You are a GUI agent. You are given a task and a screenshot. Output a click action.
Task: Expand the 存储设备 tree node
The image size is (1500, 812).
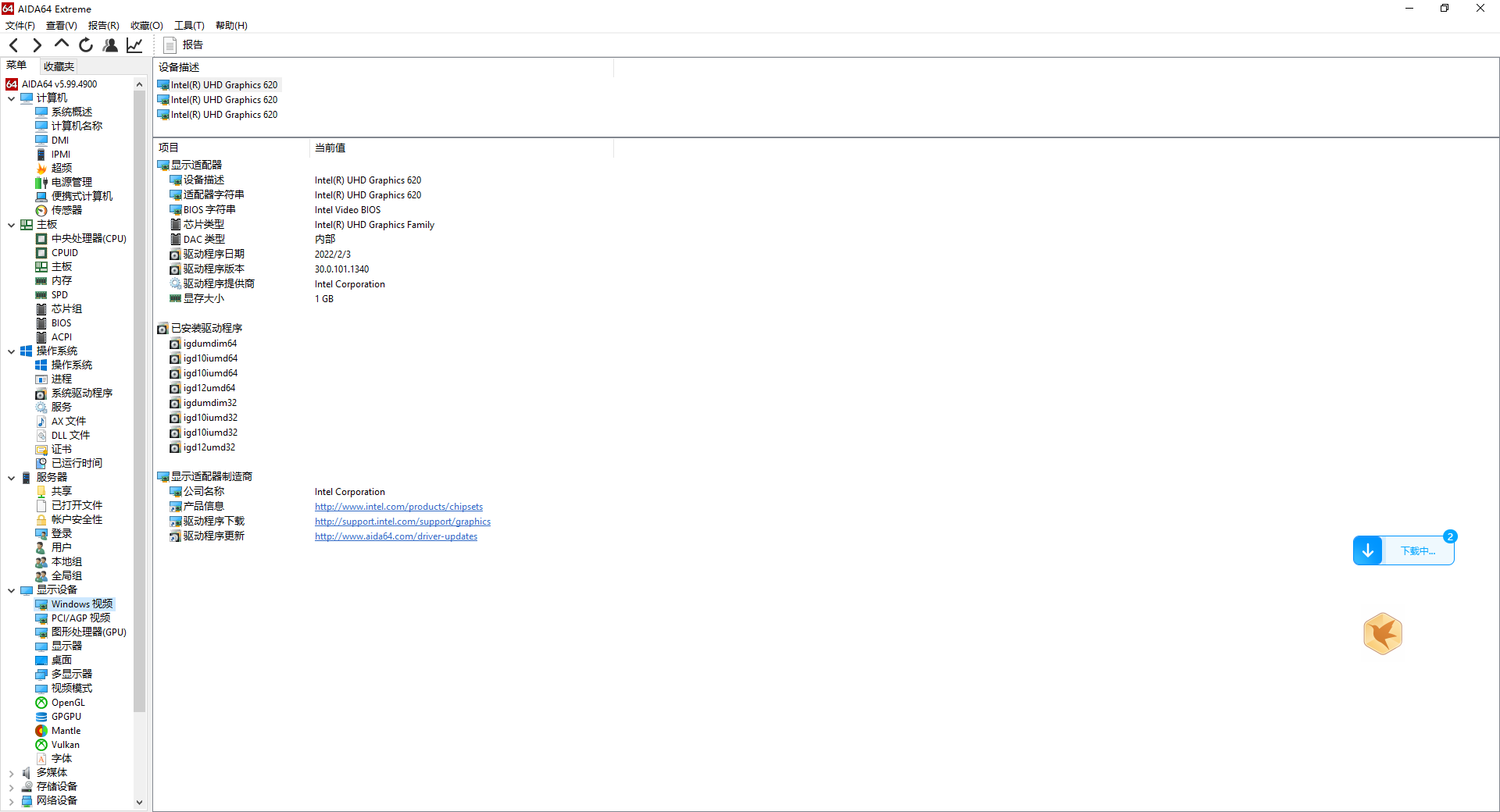(x=11, y=787)
